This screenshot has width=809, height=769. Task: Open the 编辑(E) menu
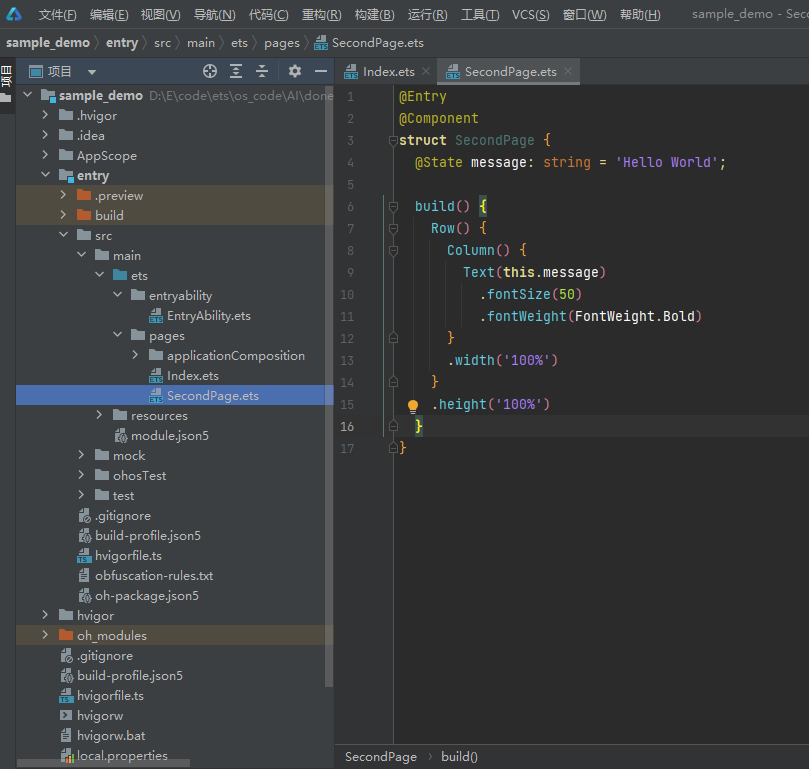(109, 14)
